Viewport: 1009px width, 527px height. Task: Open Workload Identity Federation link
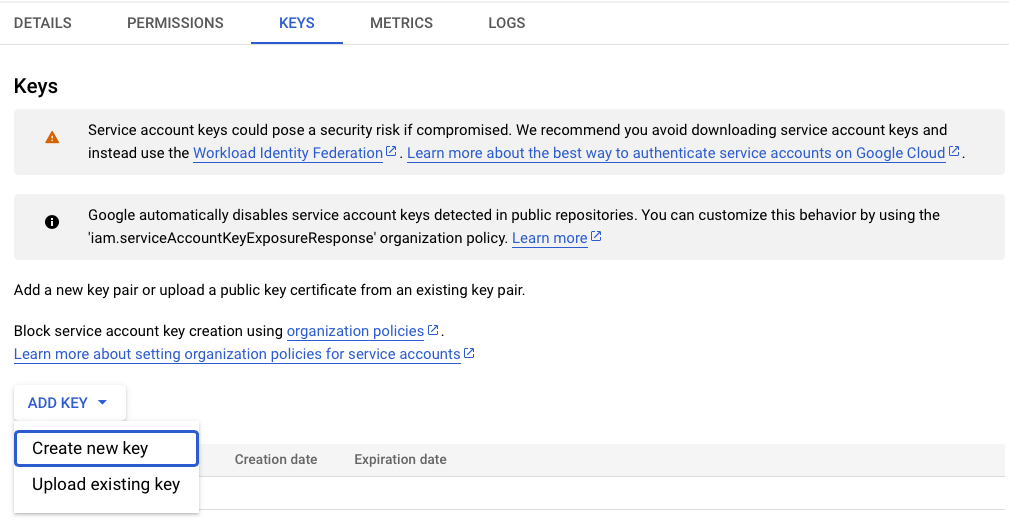click(x=288, y=153)
